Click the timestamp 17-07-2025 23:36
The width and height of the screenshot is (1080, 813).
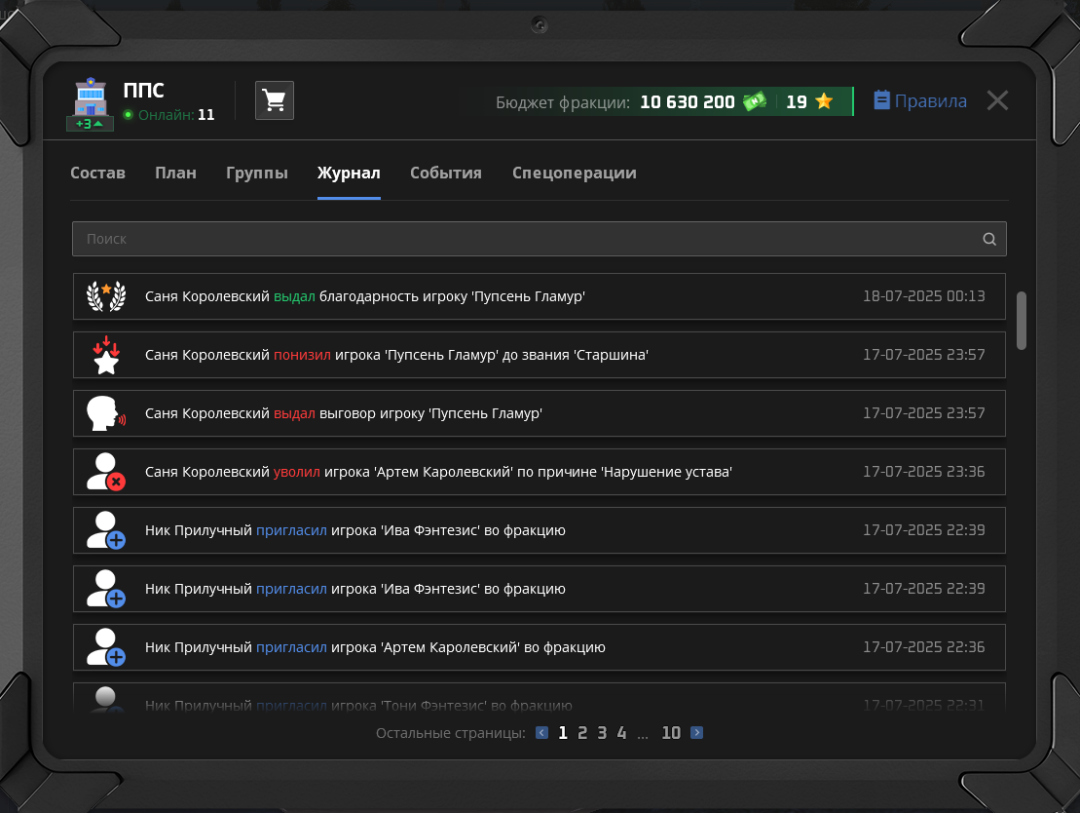tap(924, 472)
